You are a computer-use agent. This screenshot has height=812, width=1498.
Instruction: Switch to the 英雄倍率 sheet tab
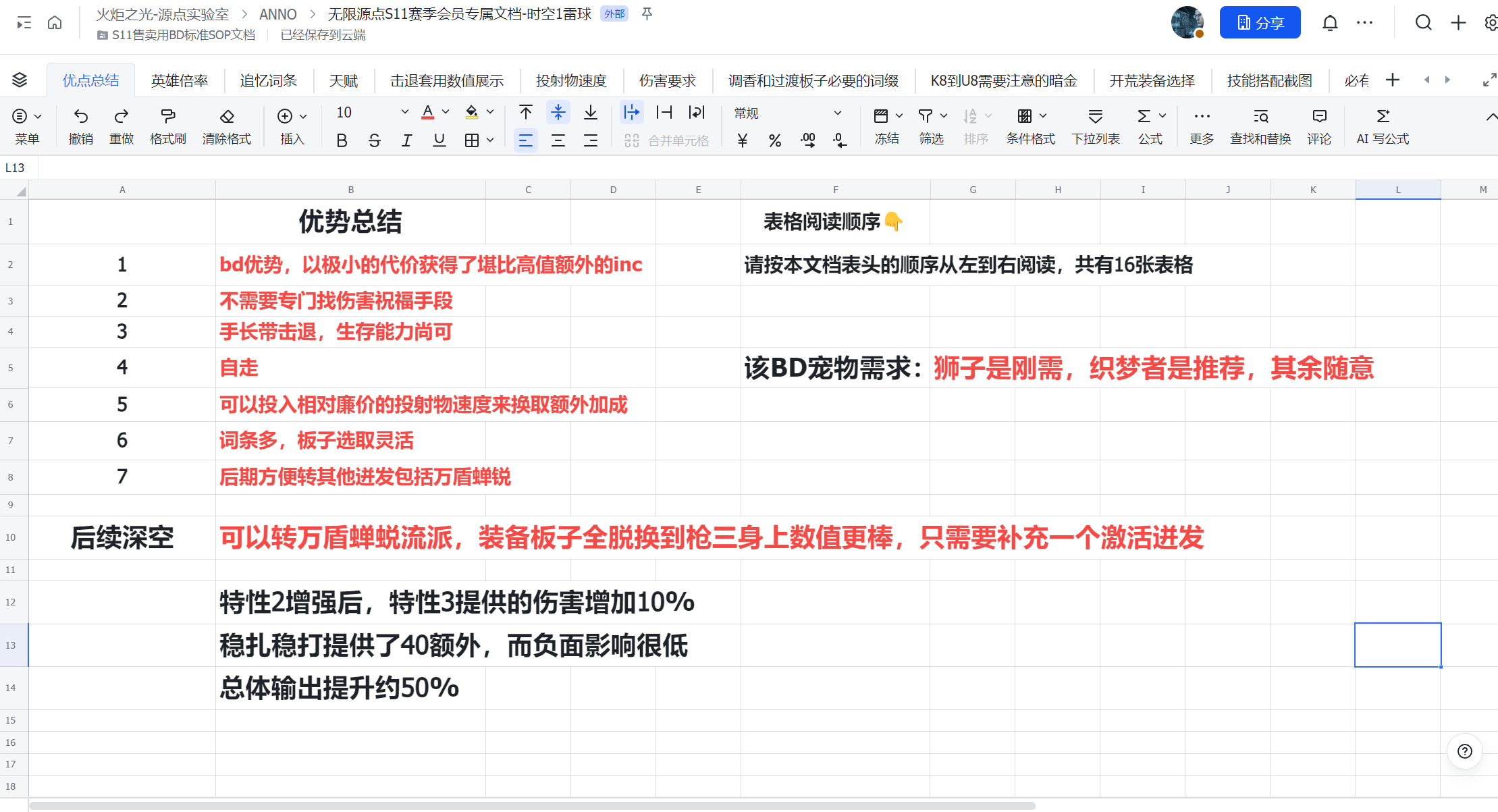coord(179,81)
